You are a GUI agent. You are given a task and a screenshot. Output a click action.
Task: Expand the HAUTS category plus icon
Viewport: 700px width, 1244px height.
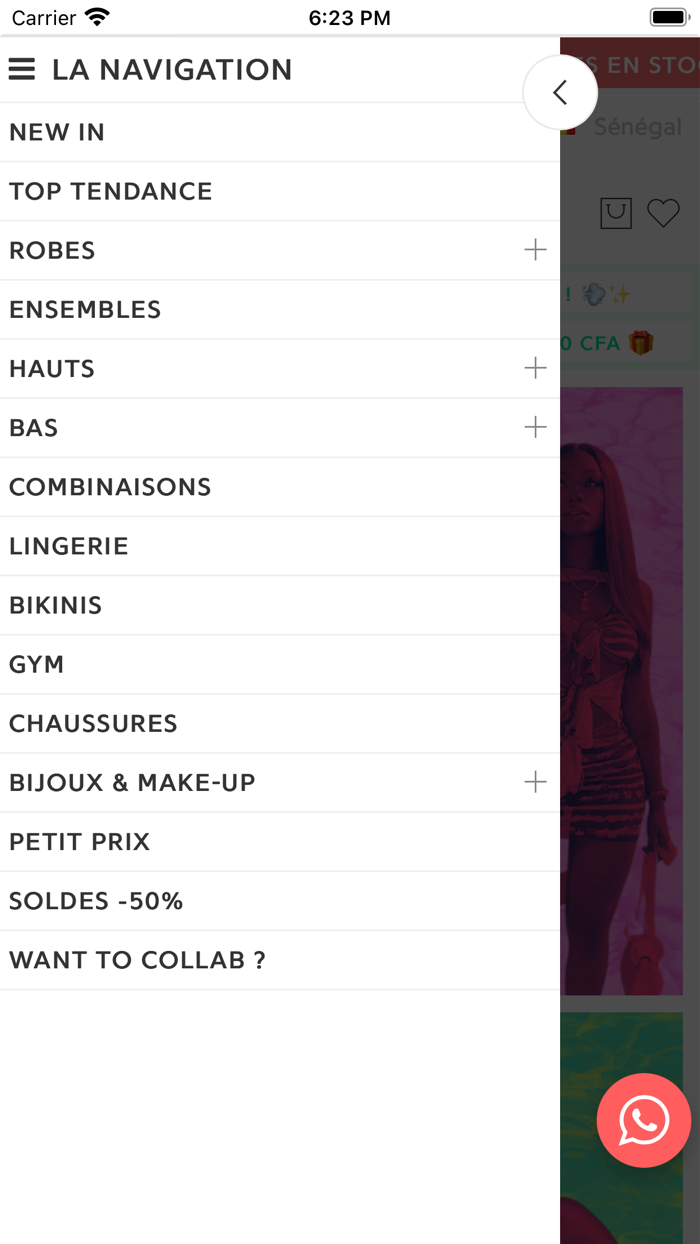535,368
